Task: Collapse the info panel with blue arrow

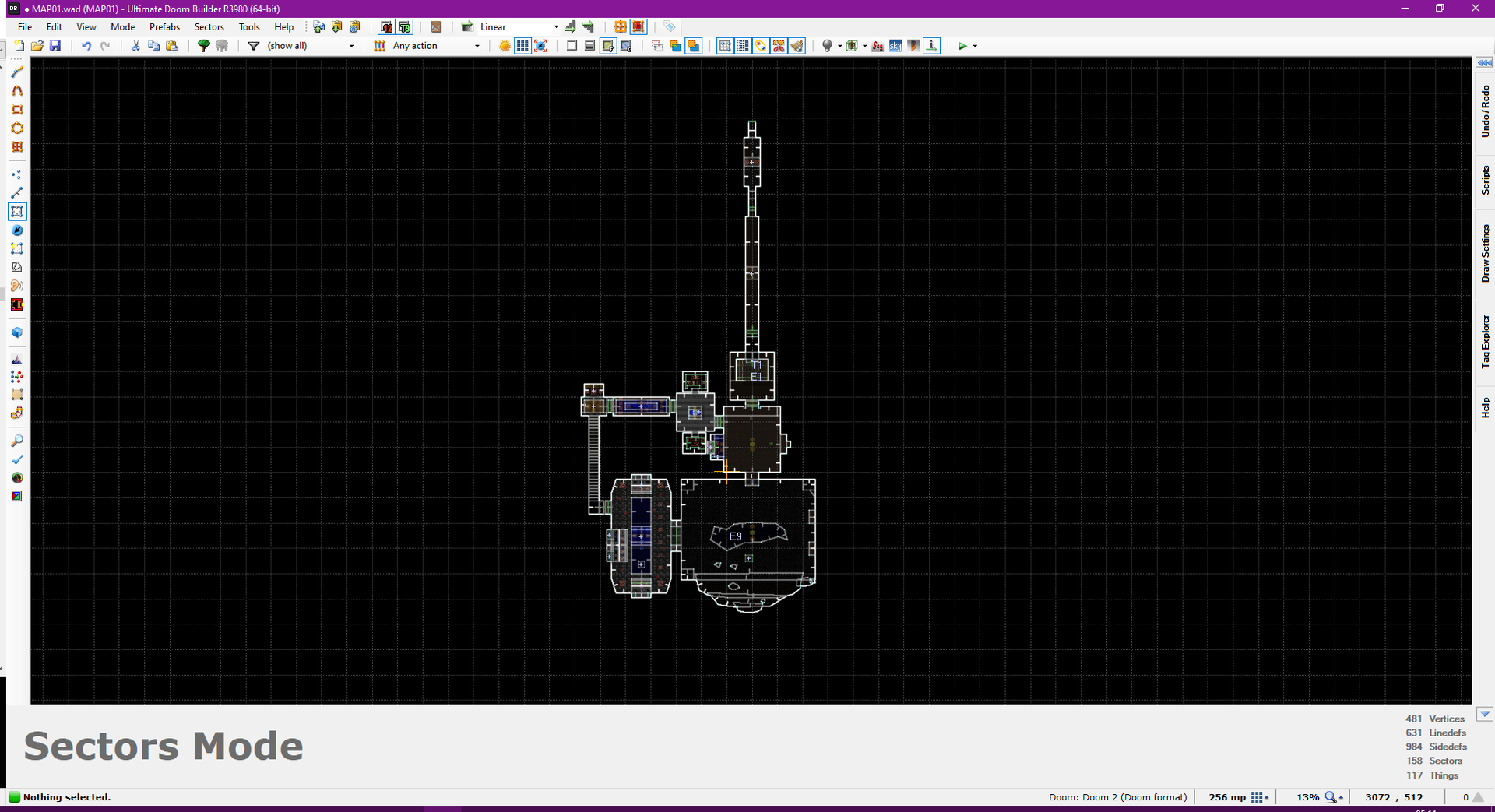Action: [1485, 714]
